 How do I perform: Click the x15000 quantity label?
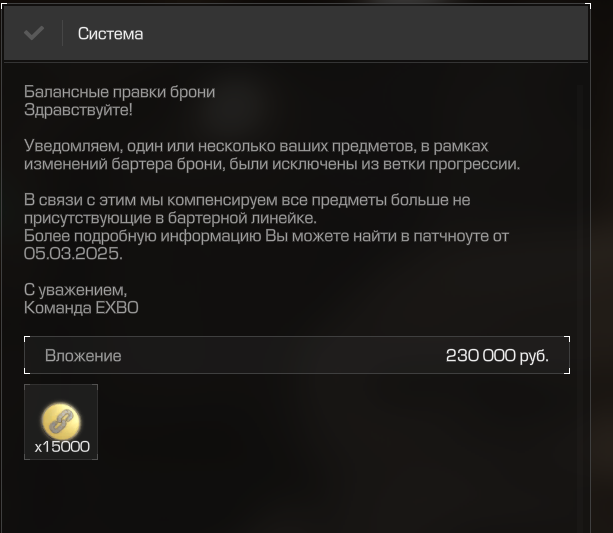[x=62, y=447]
